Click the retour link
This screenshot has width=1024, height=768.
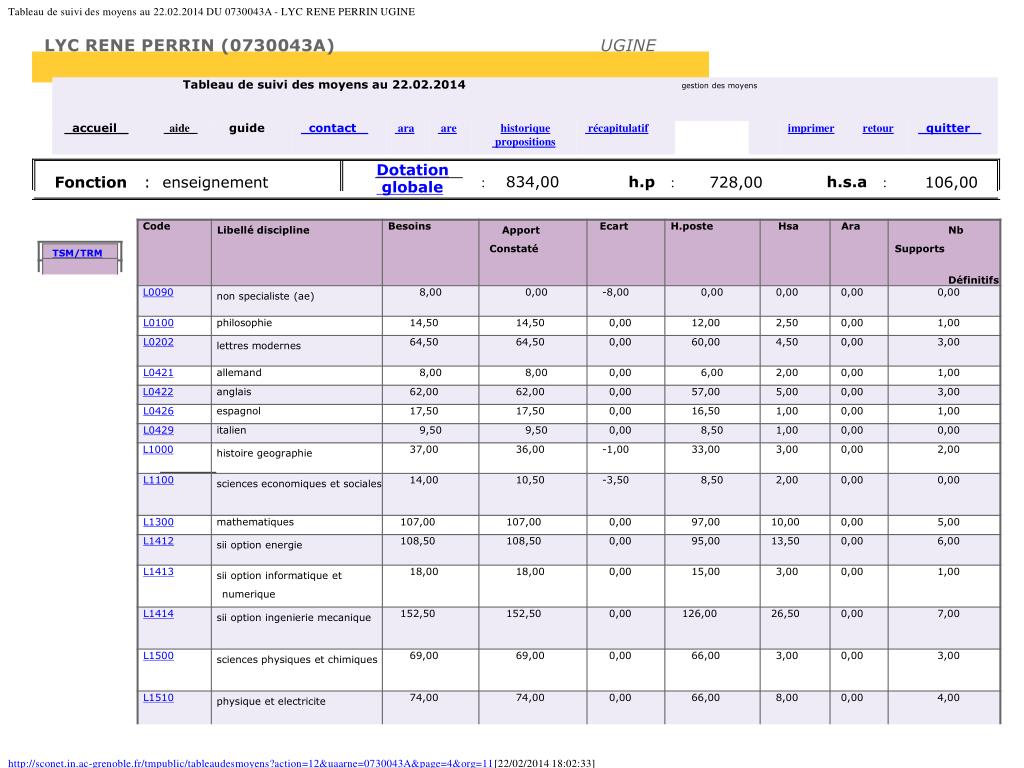point(878,128)
